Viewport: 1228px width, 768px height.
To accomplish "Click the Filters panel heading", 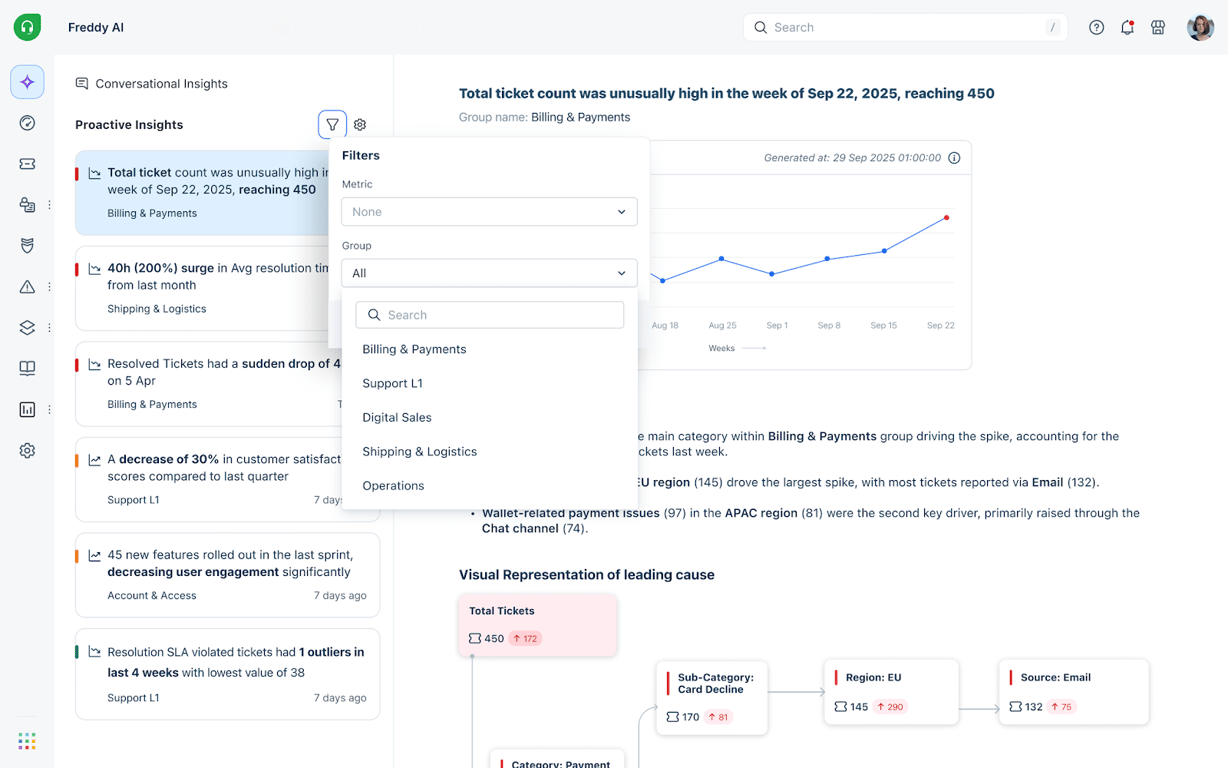I will (361, 156).
